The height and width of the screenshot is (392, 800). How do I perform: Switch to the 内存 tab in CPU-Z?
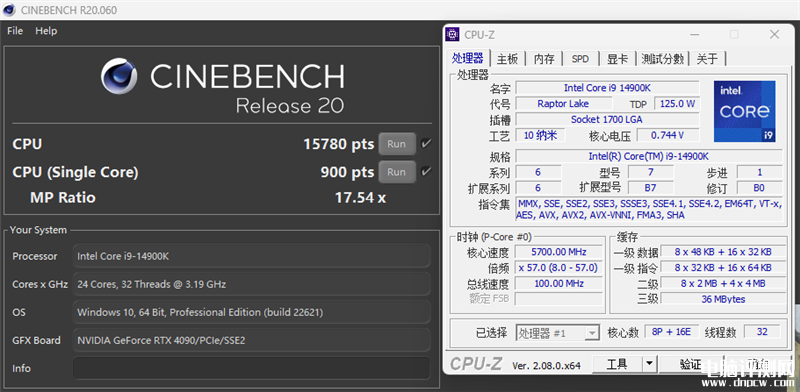(x=544, y=59)
